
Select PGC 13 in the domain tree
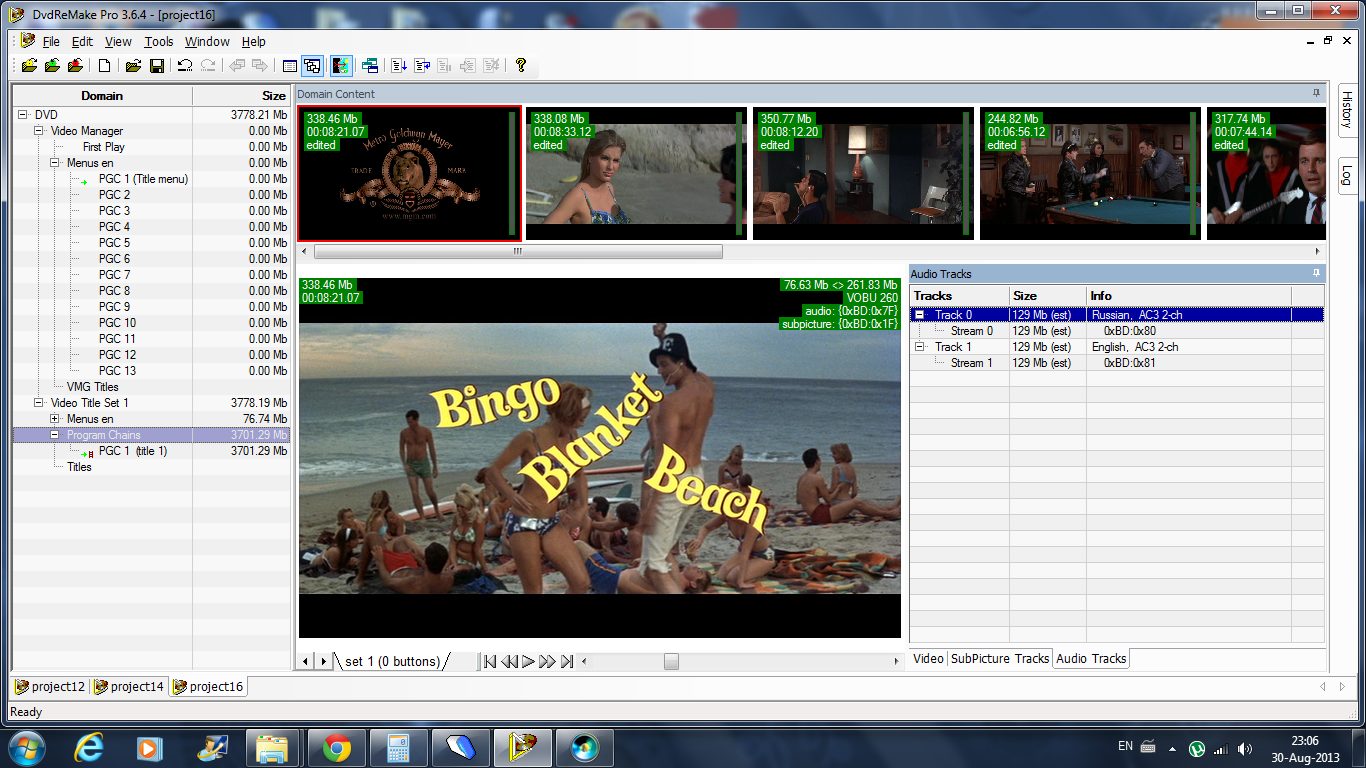[x=117, y=371]
